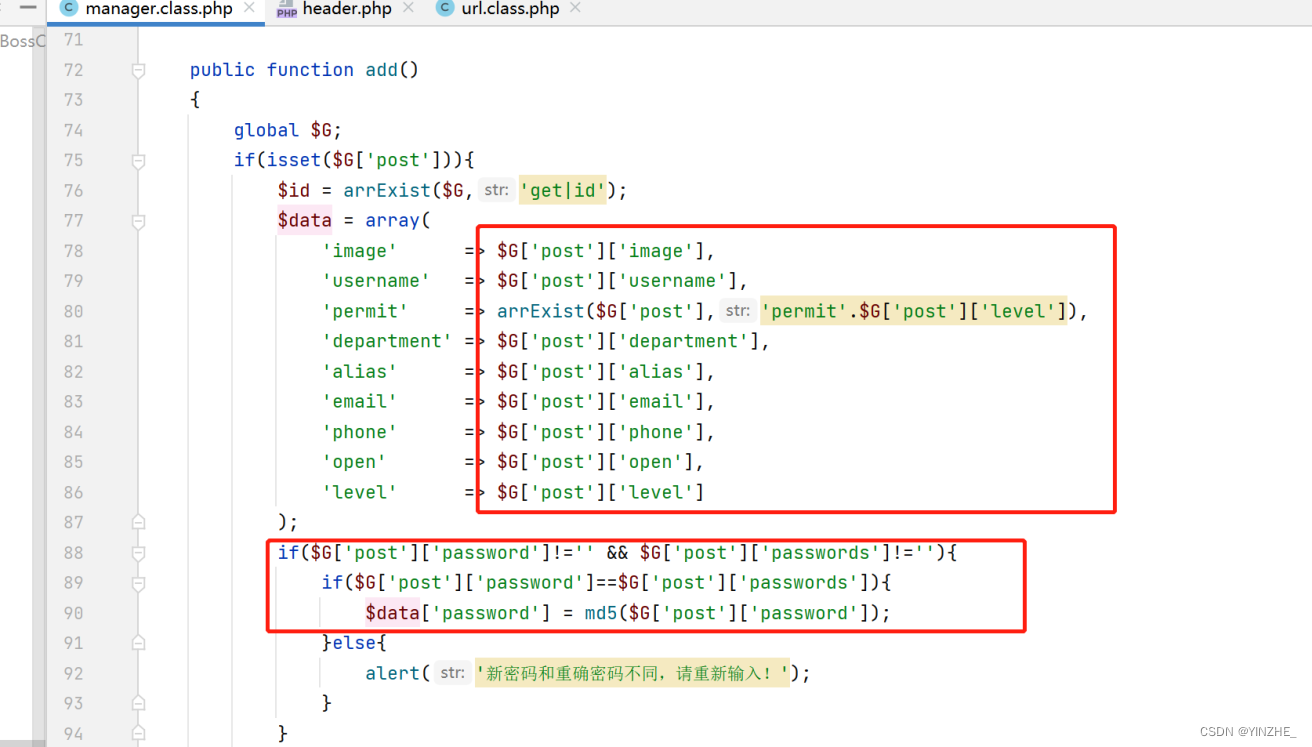Click the 'phone' array key
This screenshot has width=1312, height=747.
click(x=359, y=432)
